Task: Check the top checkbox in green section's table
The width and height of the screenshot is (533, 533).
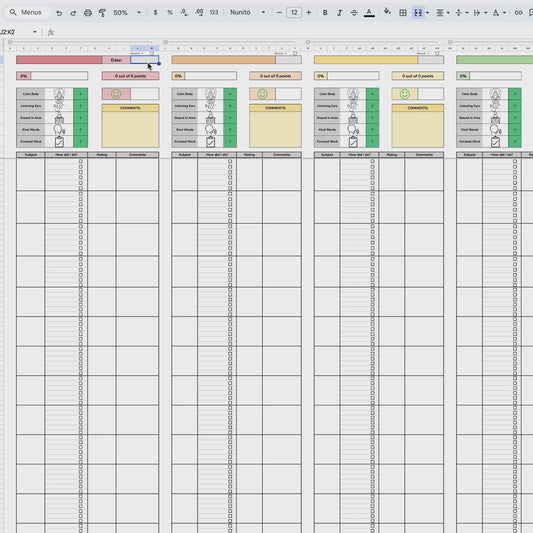Action: 515,161
